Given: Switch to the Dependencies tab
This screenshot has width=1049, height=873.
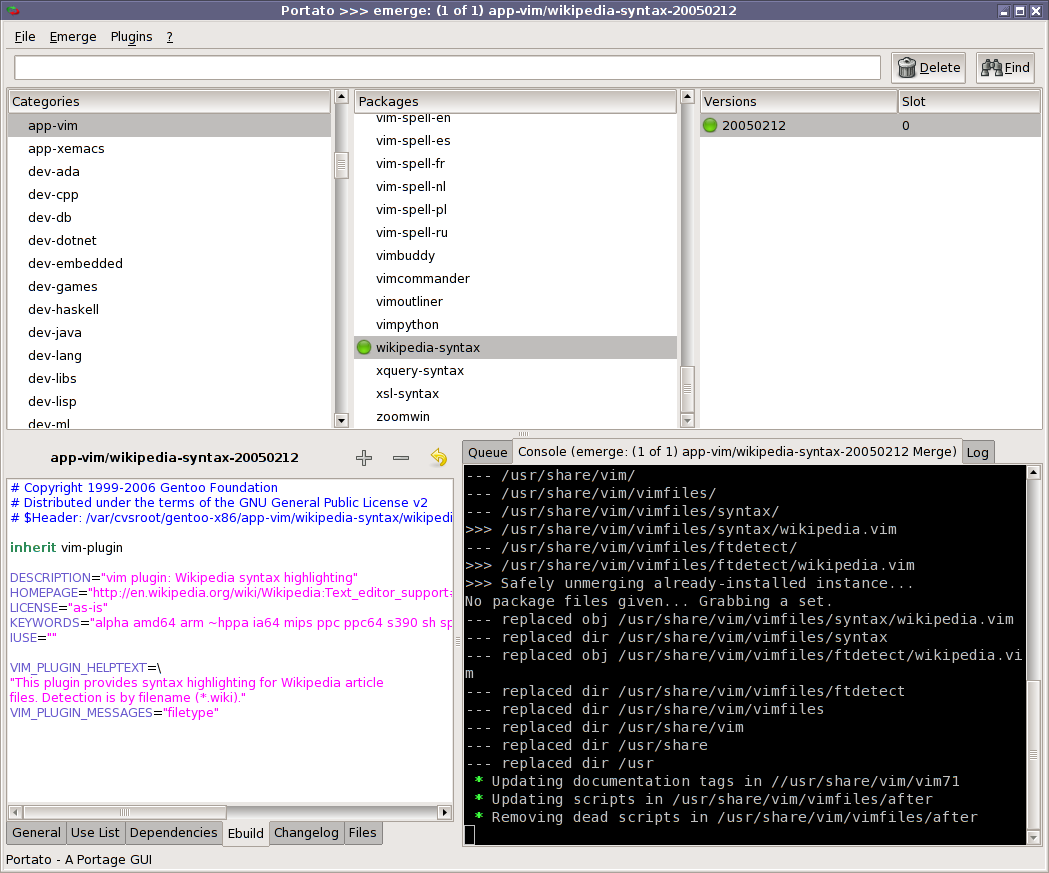Looking at the screenshot, I should pyautogui.click(x=173, y=833).
